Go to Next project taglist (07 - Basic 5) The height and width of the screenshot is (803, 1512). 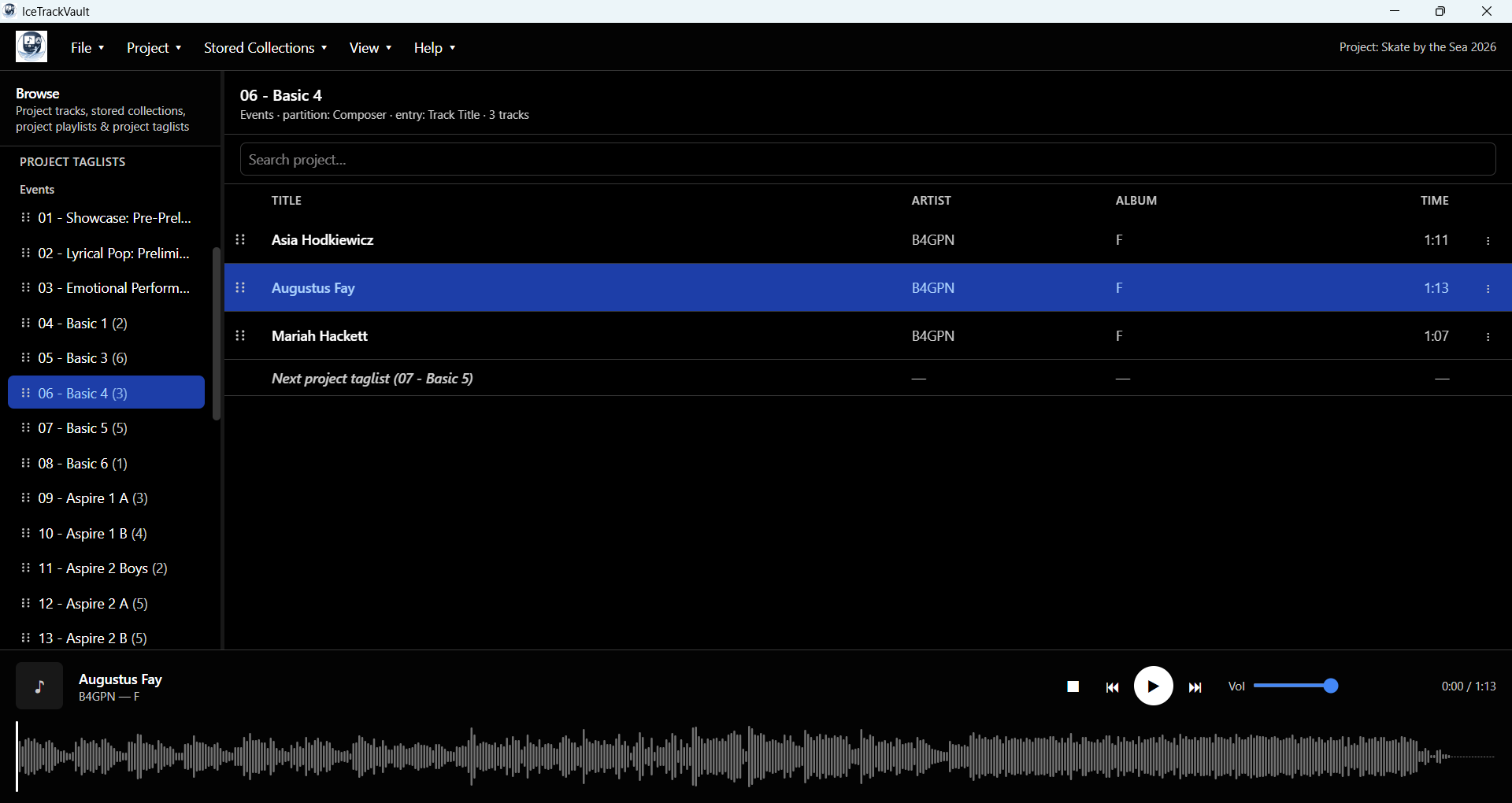[868, 379]
